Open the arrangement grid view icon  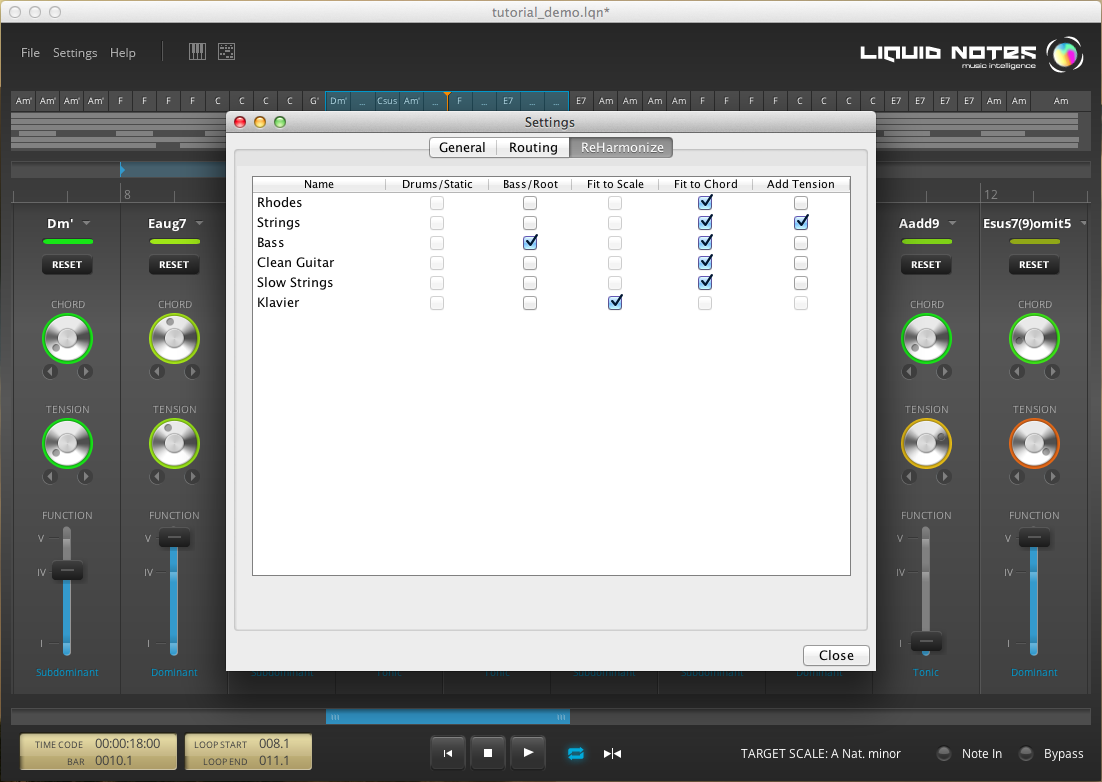coord(226,51)
